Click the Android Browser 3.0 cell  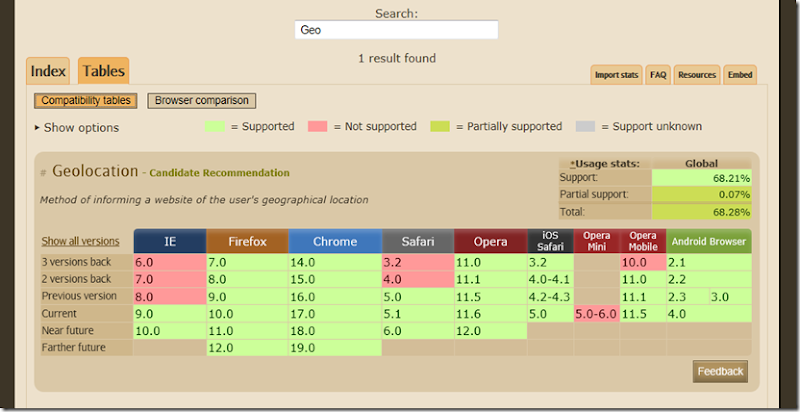[x=730, y=296]
